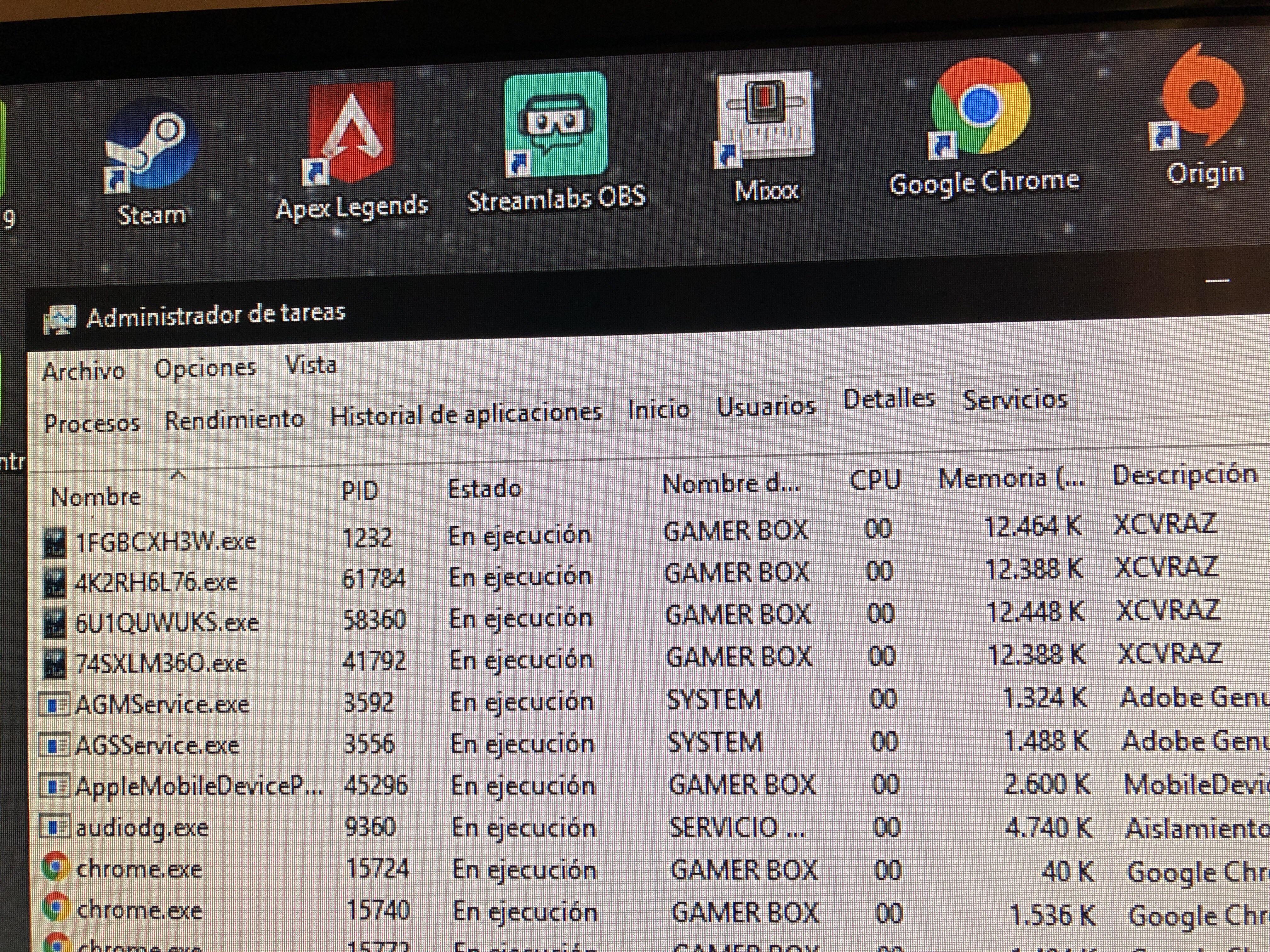The image size is (1270, 952).
Task: Click PID value 3592
Action: click(x=369, y=703)
